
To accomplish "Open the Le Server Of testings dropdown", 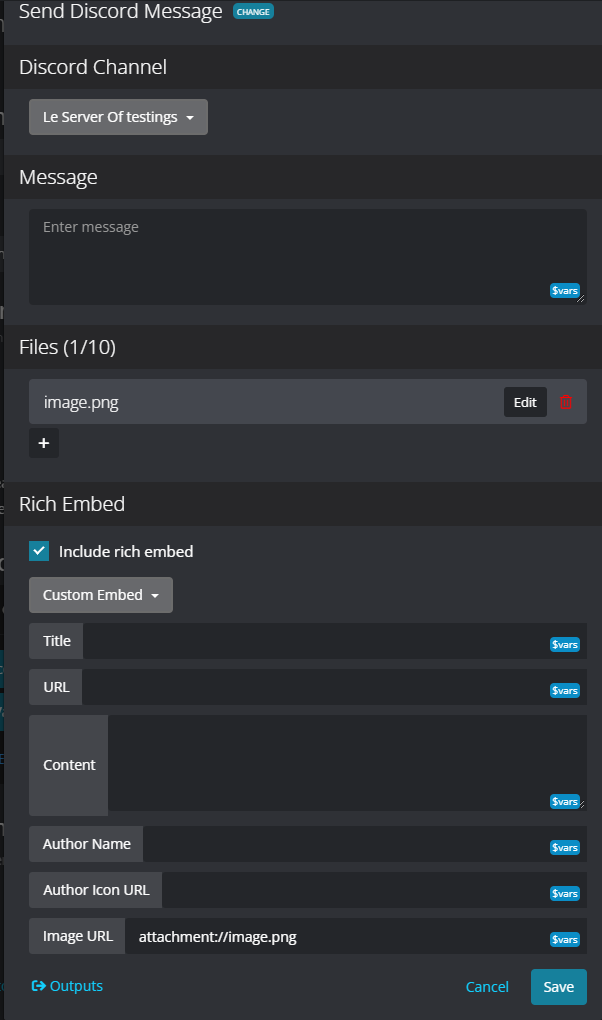I will pos(117,117).
